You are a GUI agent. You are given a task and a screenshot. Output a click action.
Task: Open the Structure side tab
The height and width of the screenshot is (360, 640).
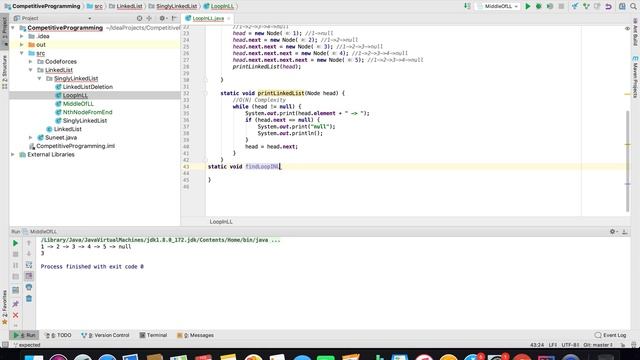tap(4, 72)
